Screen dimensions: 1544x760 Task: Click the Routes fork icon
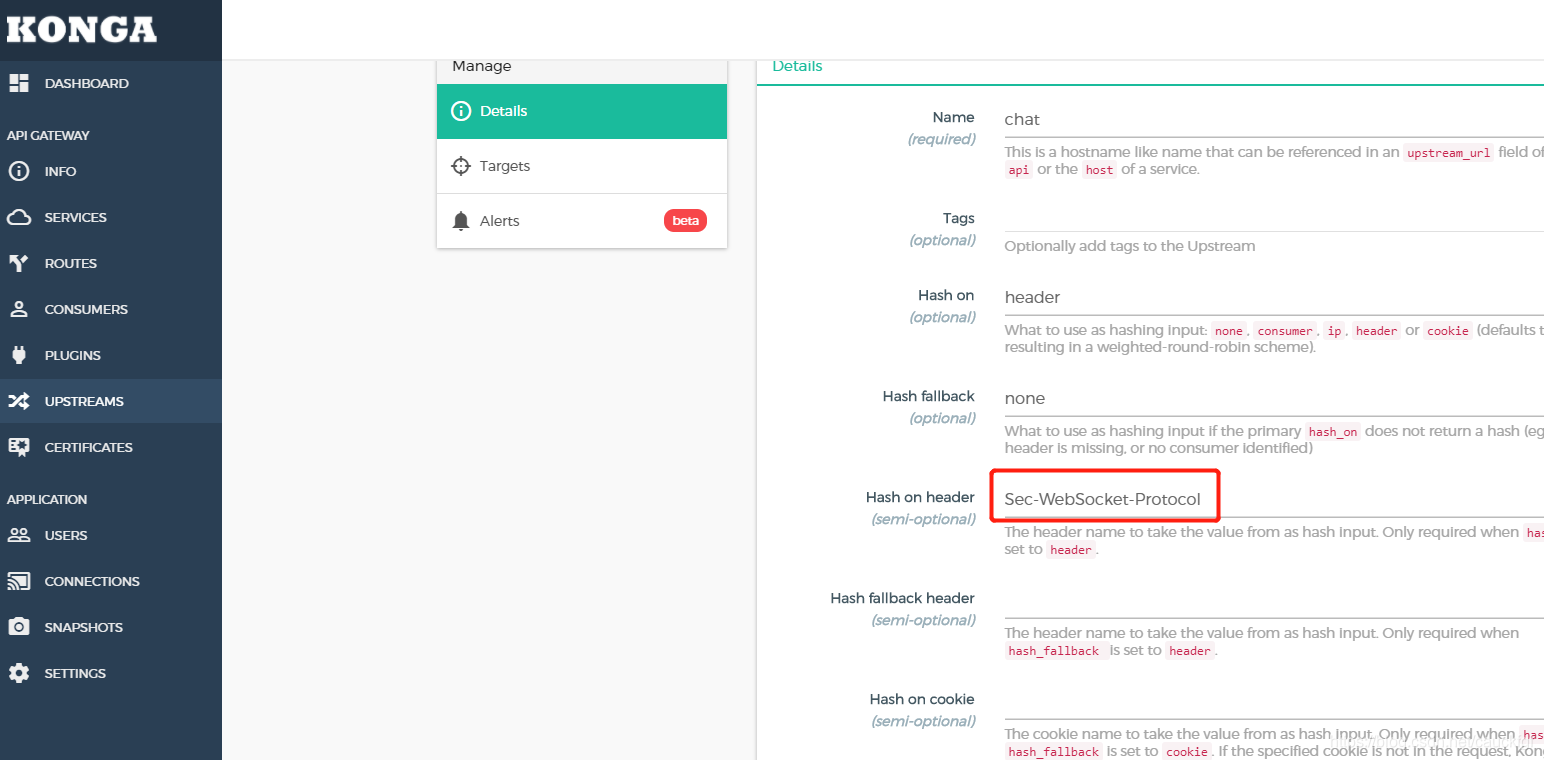[19, 263]
